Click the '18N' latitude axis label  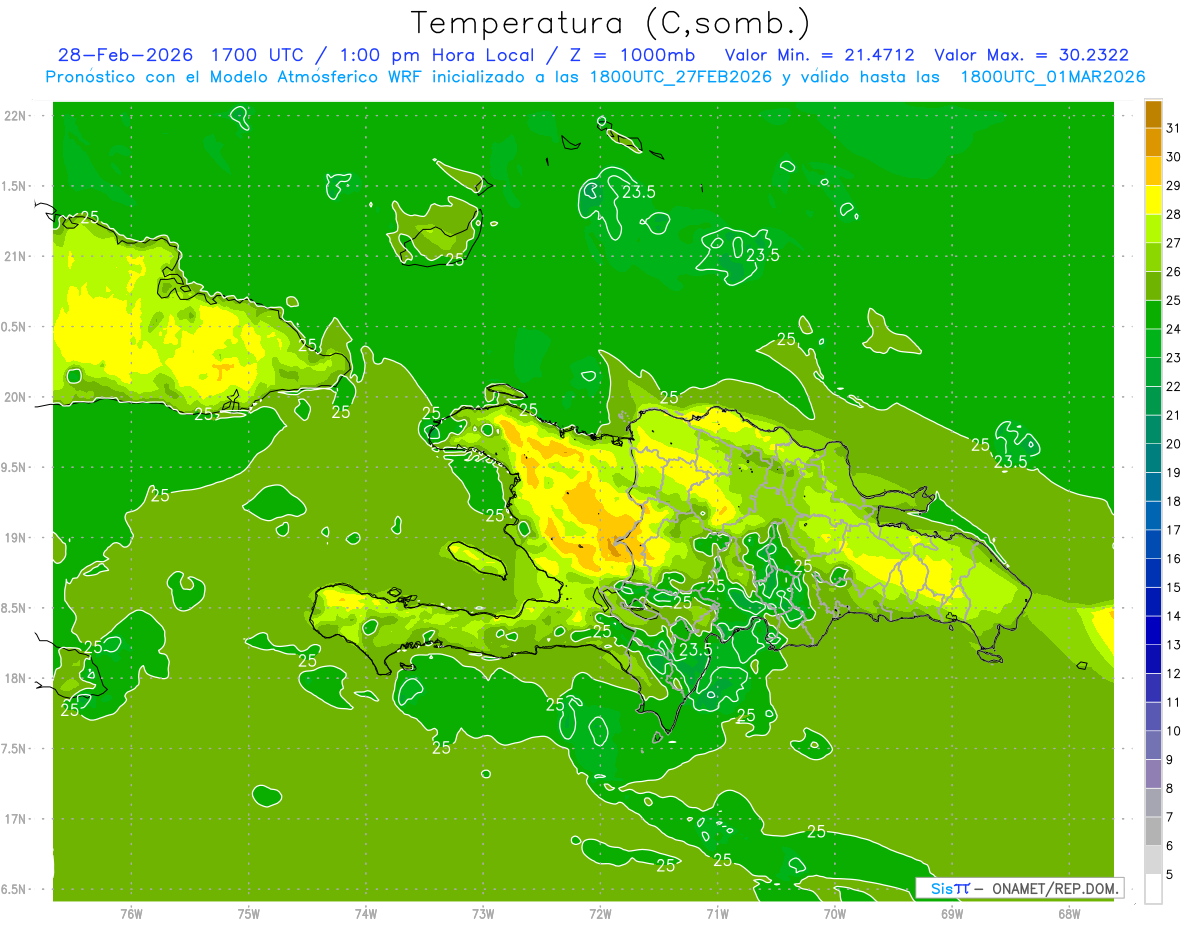click(16, 678)
